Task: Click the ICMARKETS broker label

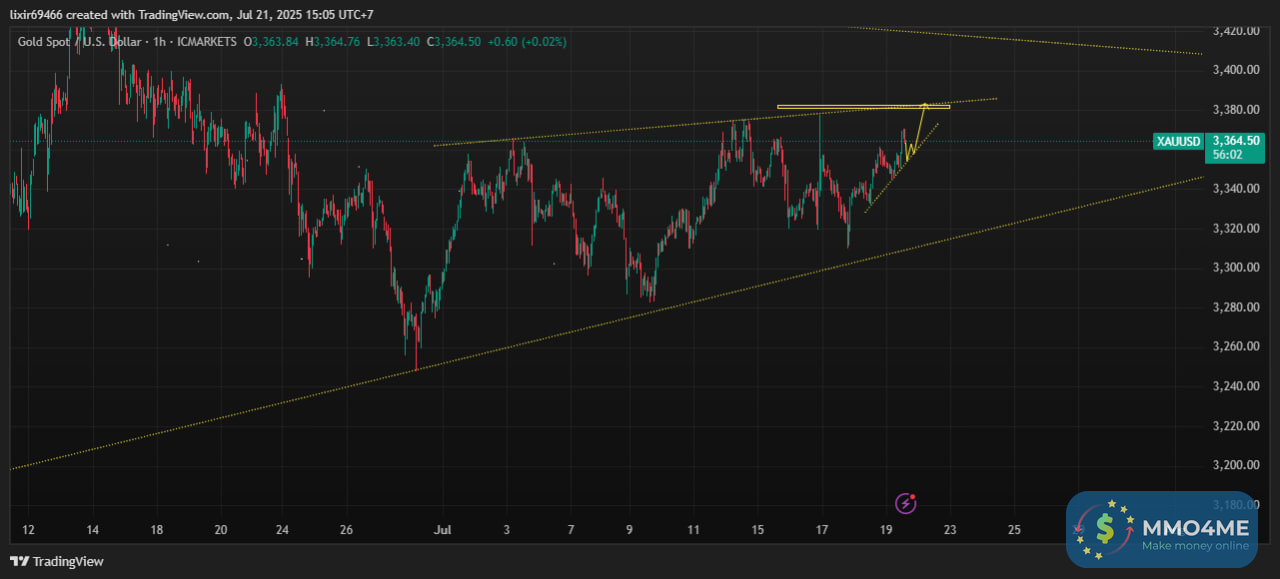Action: click(206, 42)
